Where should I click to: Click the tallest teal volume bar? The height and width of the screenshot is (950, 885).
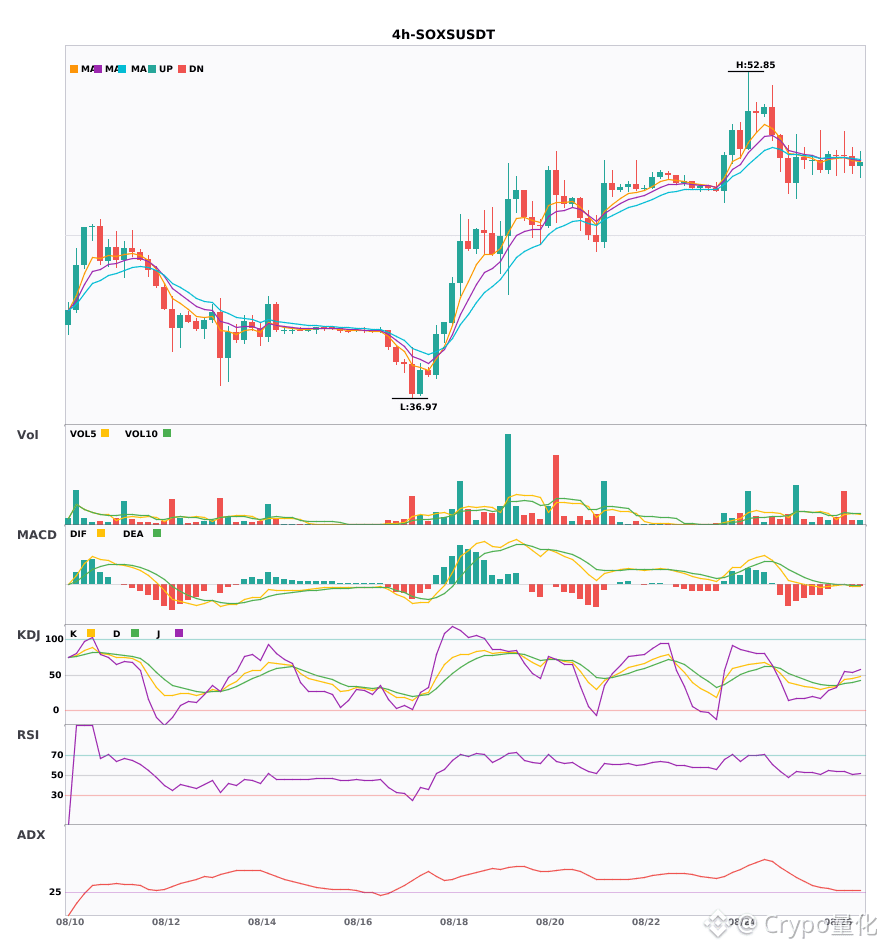click(x=508, y=479)
